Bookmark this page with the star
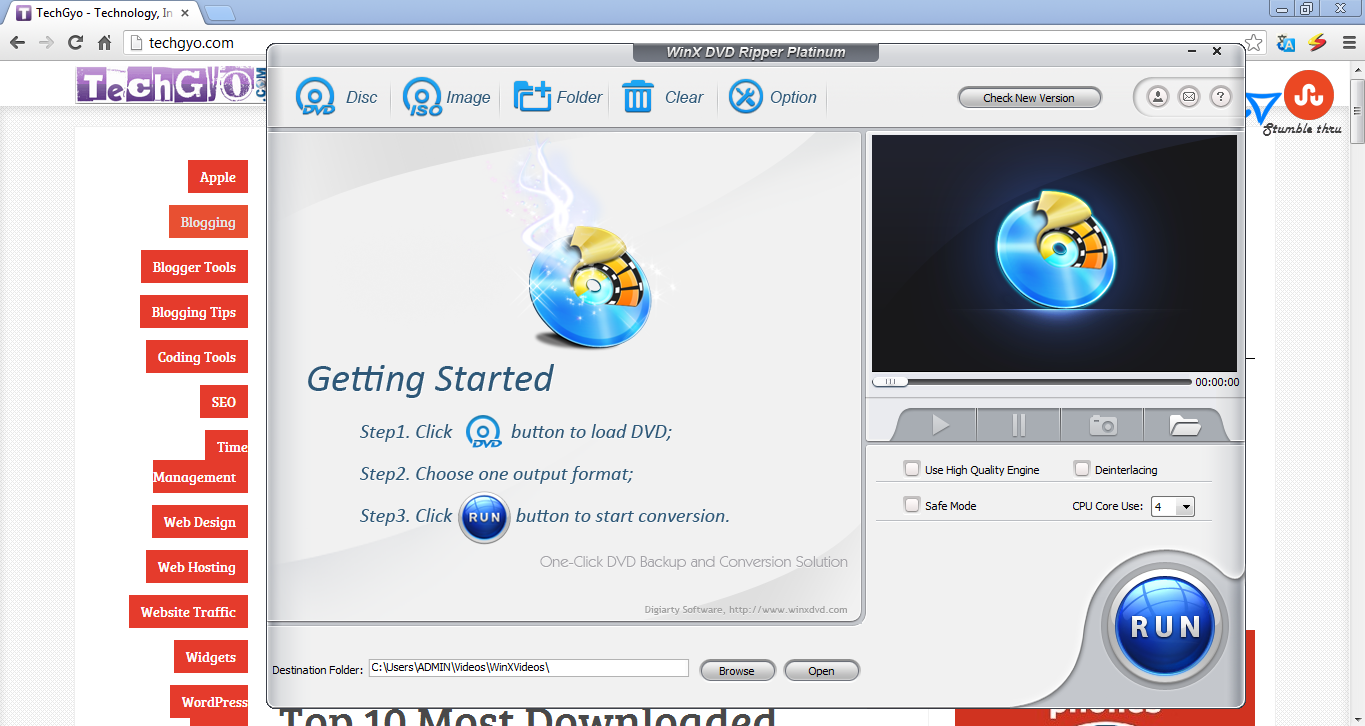1365x726 pixels. click(x=1253, y=43)
